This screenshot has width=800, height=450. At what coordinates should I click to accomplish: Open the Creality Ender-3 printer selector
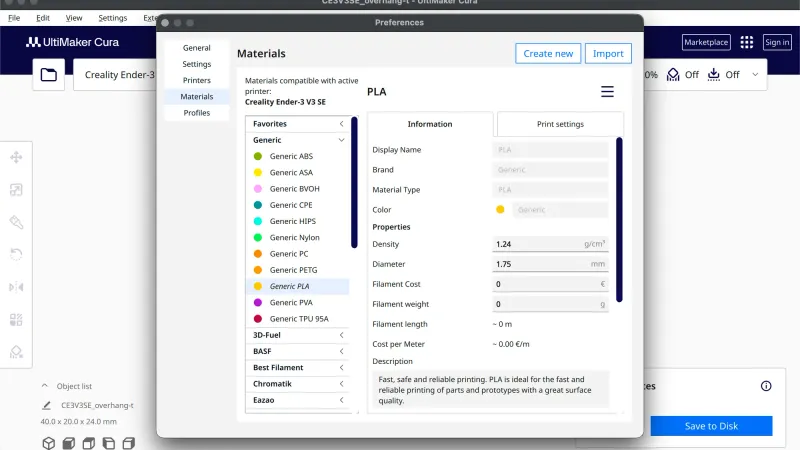tap(117, 74)
